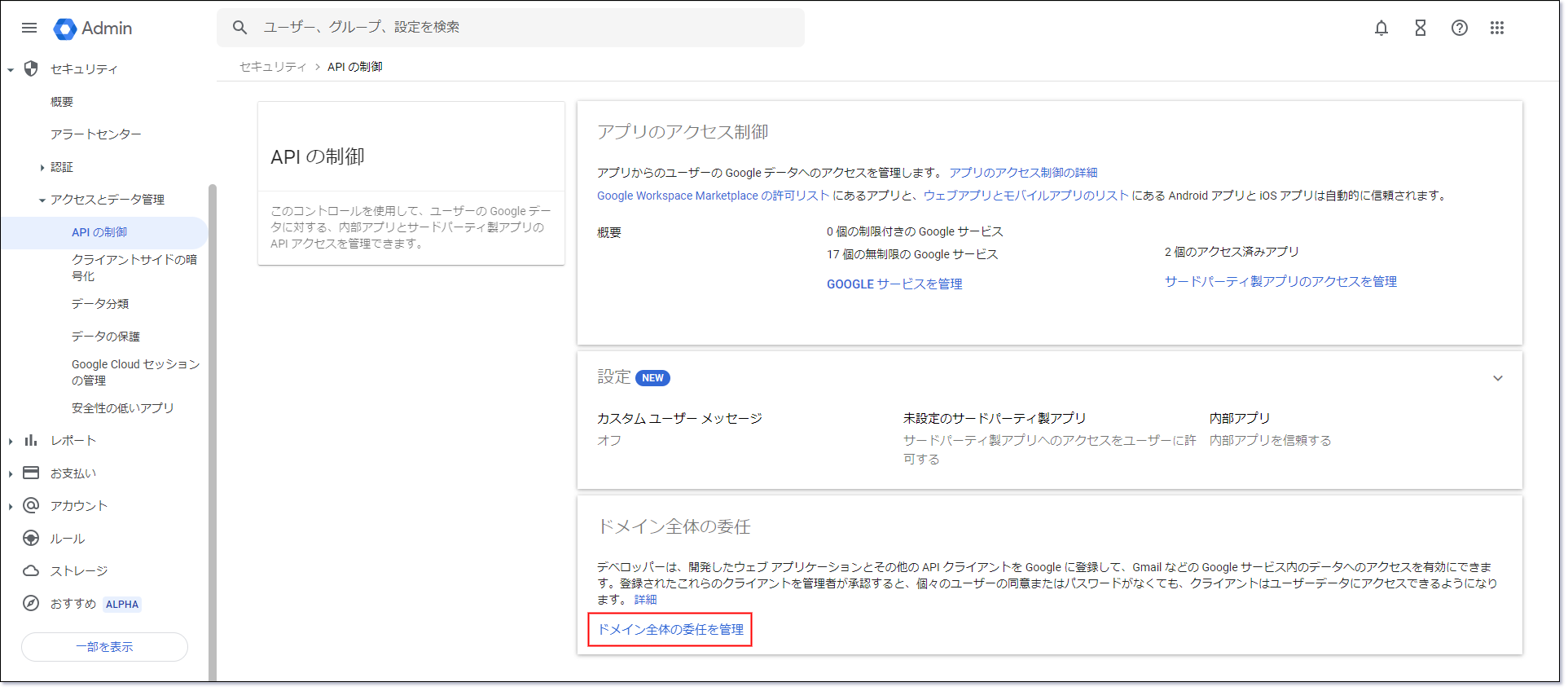Screen dimensions: 1568x691
Task: Click the ALPHA badge beside おすすめ
Action: point(122,605)
